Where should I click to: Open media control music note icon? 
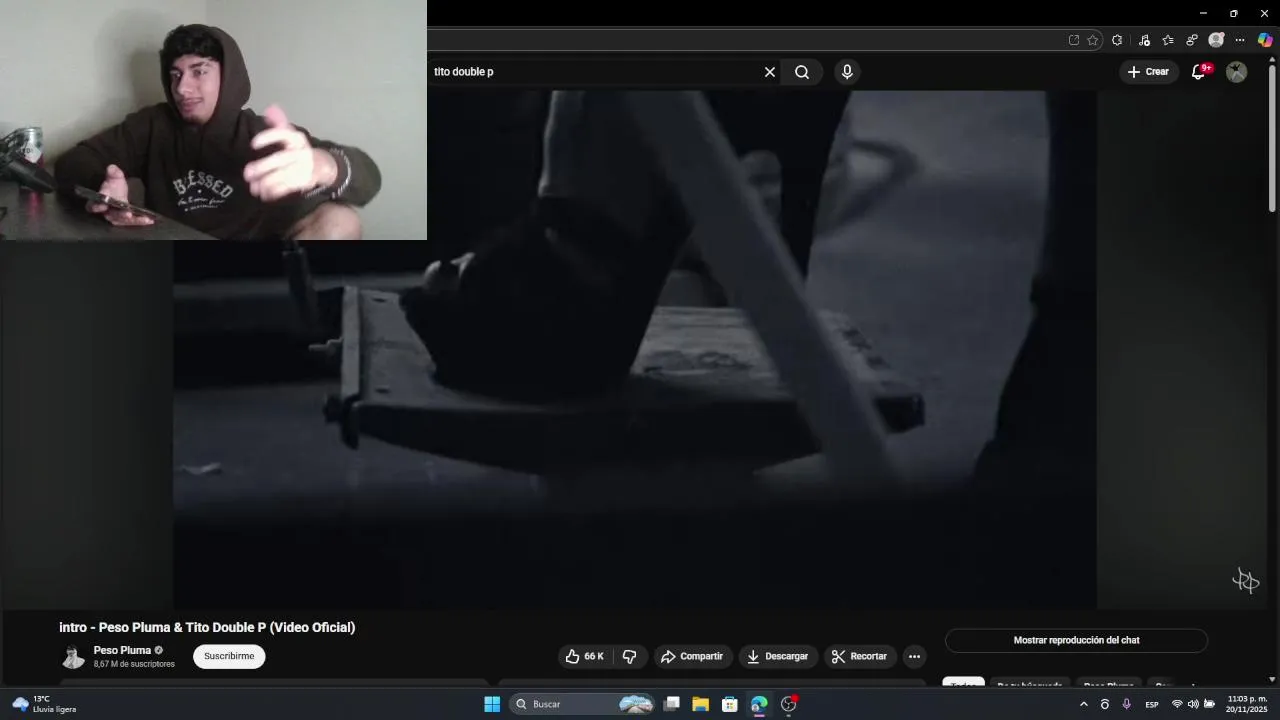[x=1145, y=40]
